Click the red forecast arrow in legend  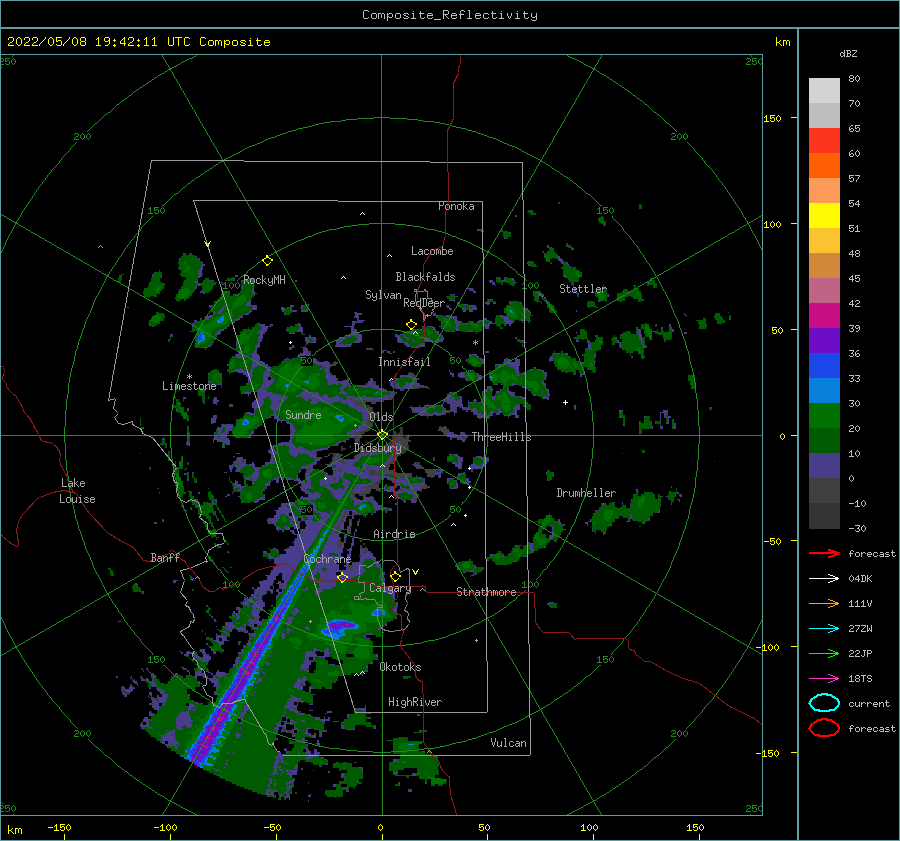824,553
